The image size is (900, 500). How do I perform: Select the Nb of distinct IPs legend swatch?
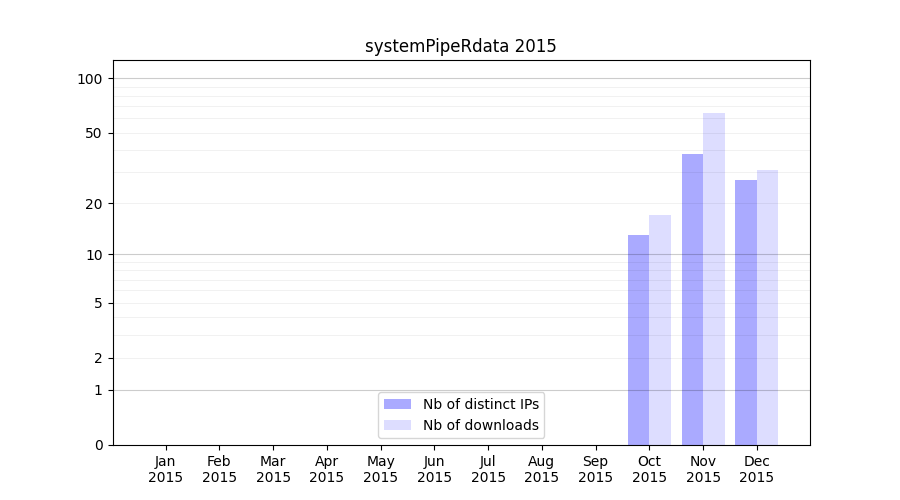click(397, 404)
